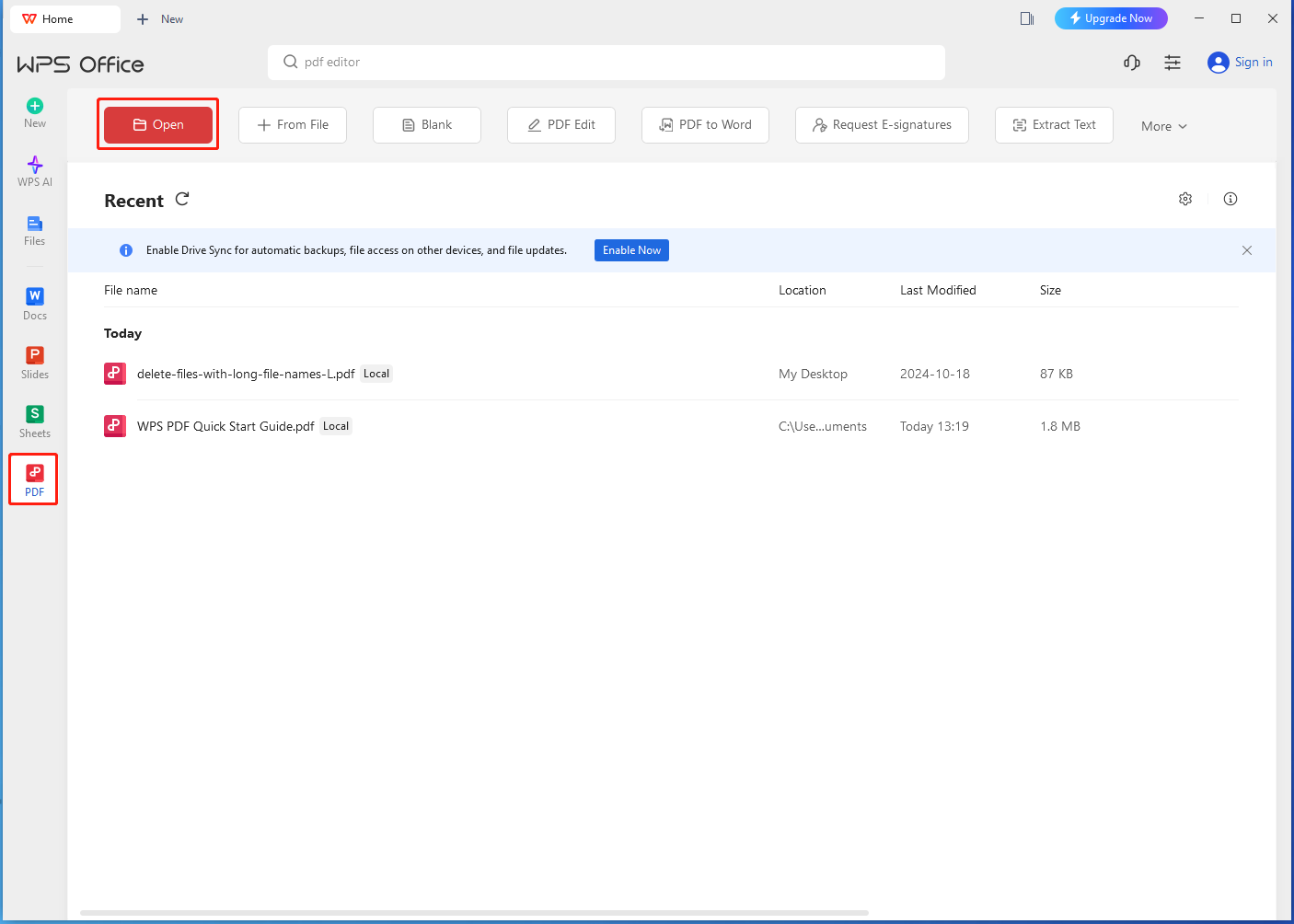Click Request E-signatures button
The width and height of the screenshot is (1294, 924).
pyautogui.click(x=882, y=125)
